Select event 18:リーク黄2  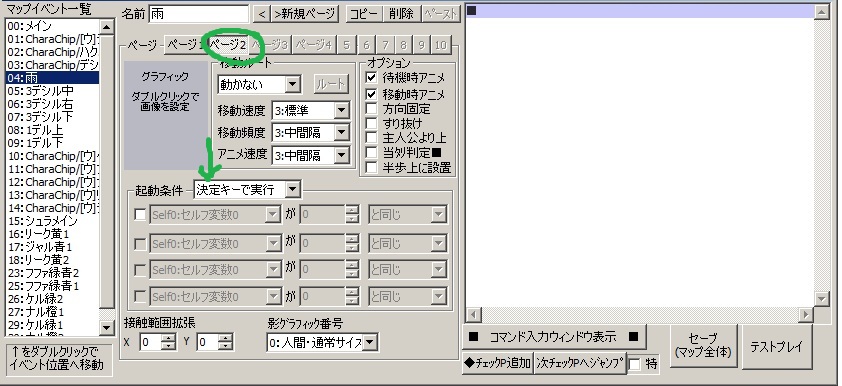(x=52, y=260)
